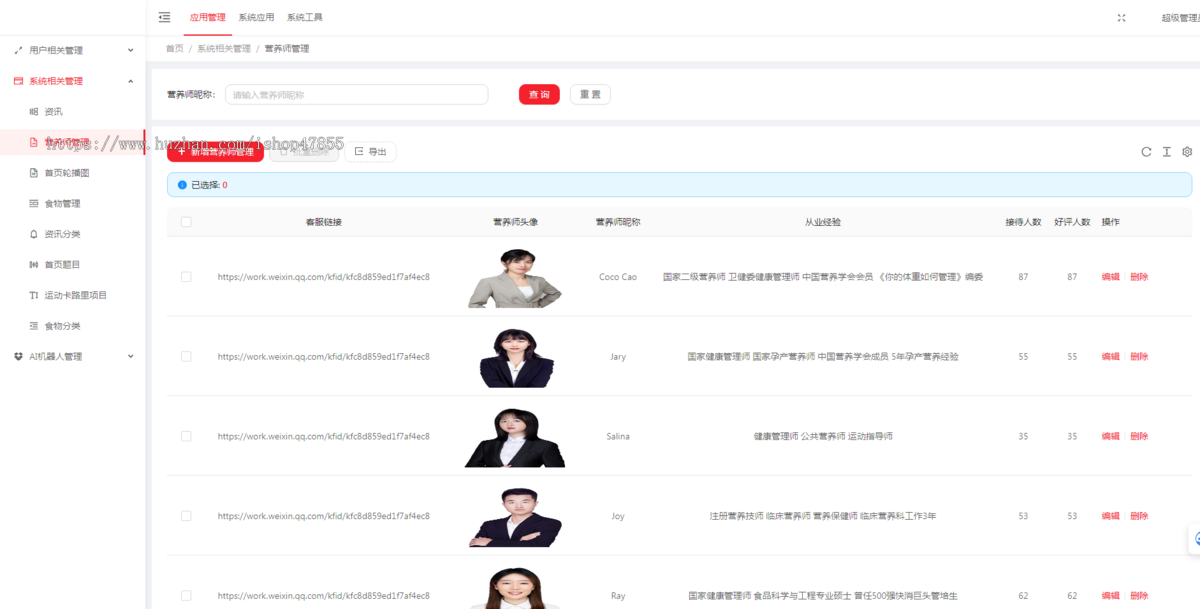1200x609 pixels.
Task: Expand the 用户相关管理 menu chevron
Action: pos(130,50)
